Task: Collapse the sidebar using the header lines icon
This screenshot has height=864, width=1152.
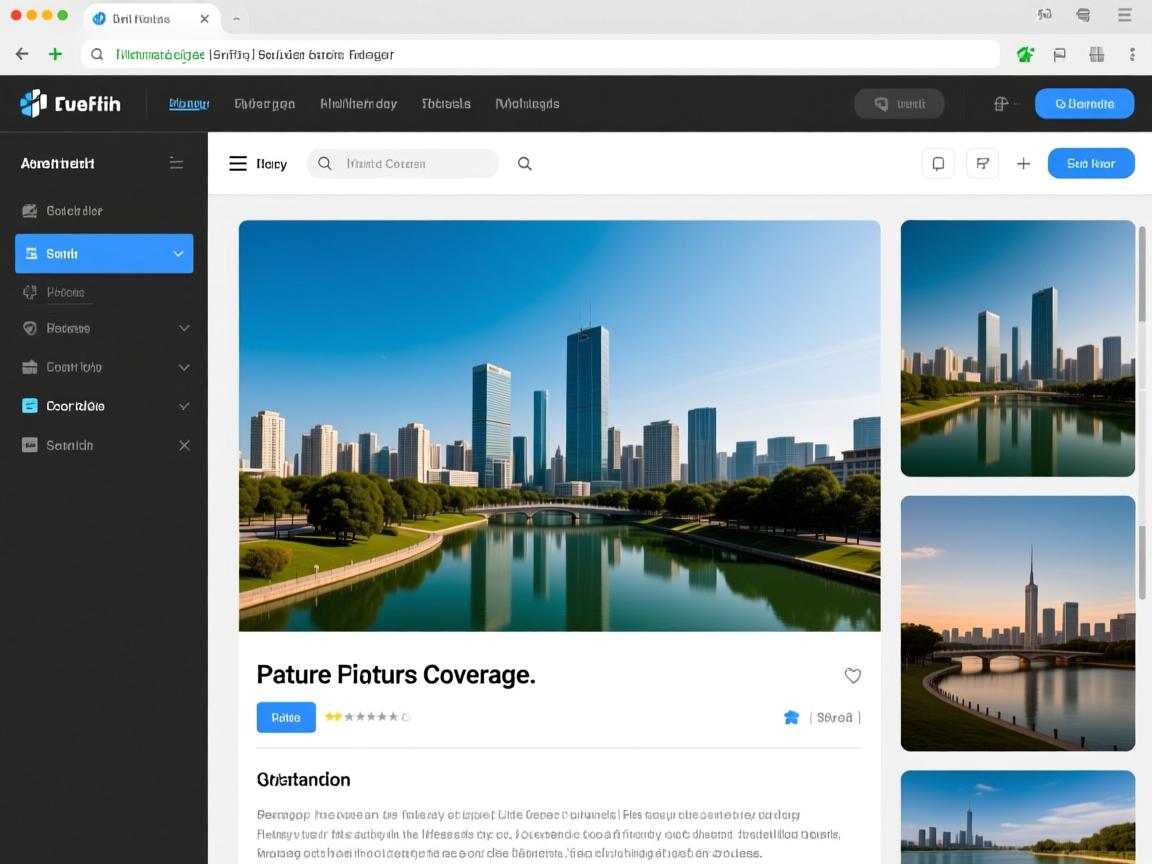Action: coord(176,163)
